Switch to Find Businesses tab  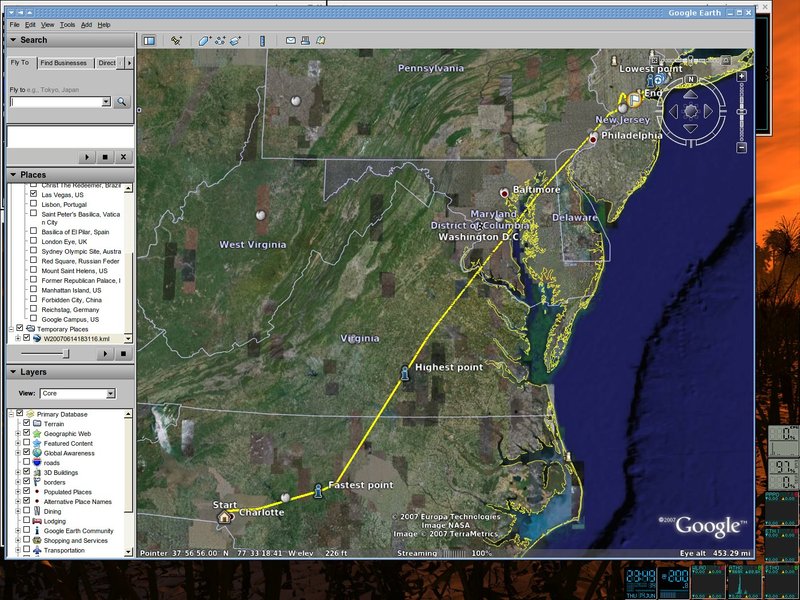(x=64, y=63)
